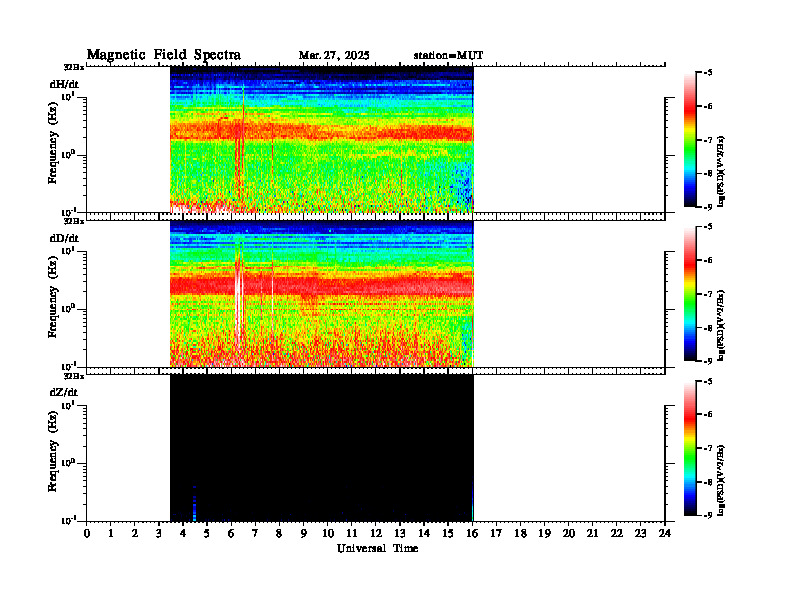Click the "5" hour tick label
792x612 pixels.
click(207, 534)
